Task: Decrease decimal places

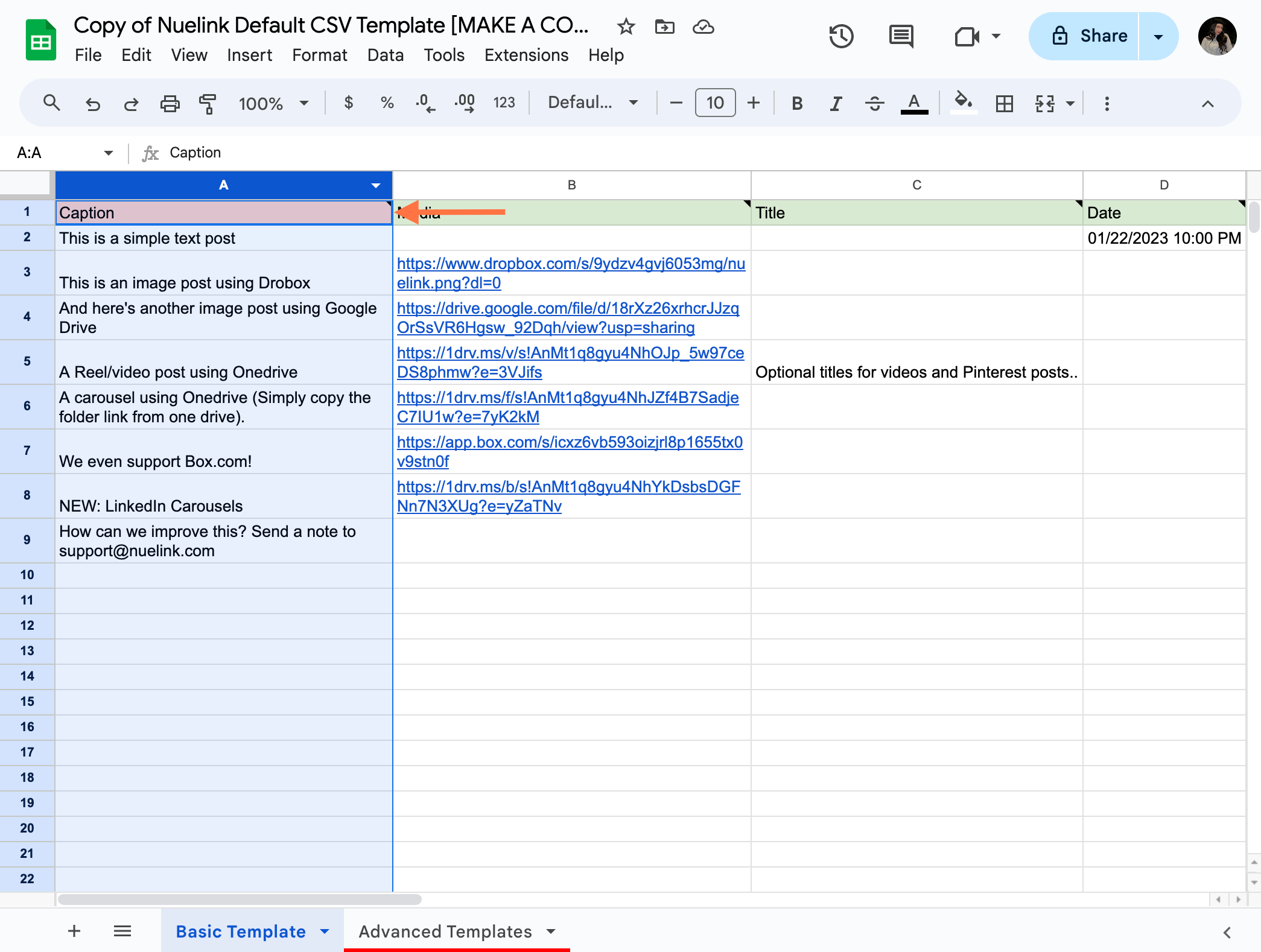Action: (x=425, y=103)
